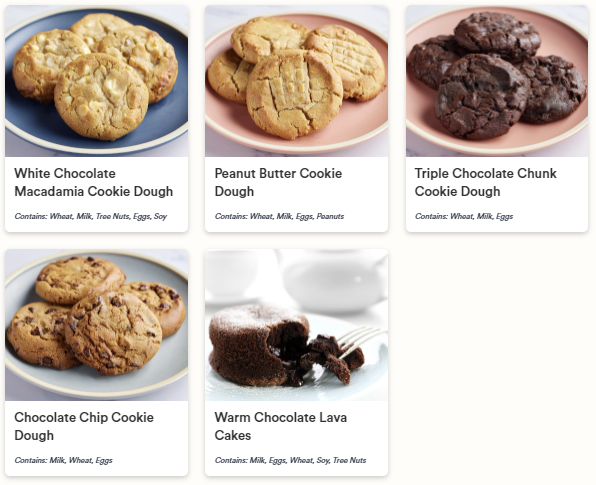Image resolution: width=596 pixels, height=485 pixels.
Task: Click the Chocolate Chip Cookie Dough title
Action: pyautogui.click(x=84, y=426)
